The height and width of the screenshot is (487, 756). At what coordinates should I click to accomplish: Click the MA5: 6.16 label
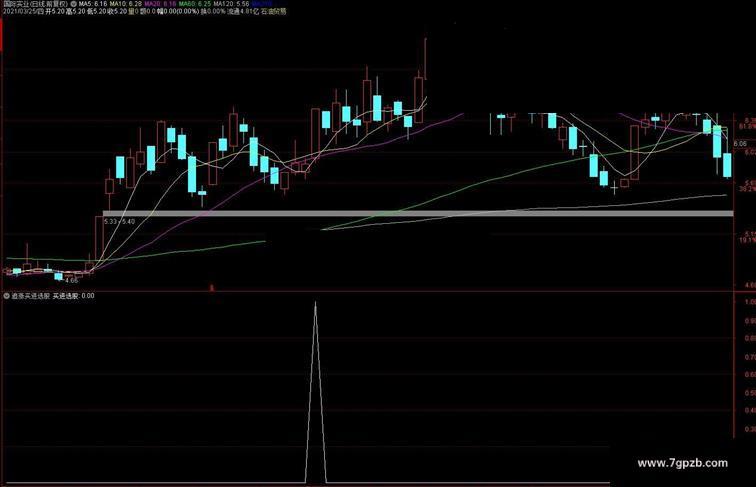pos(93,3)
